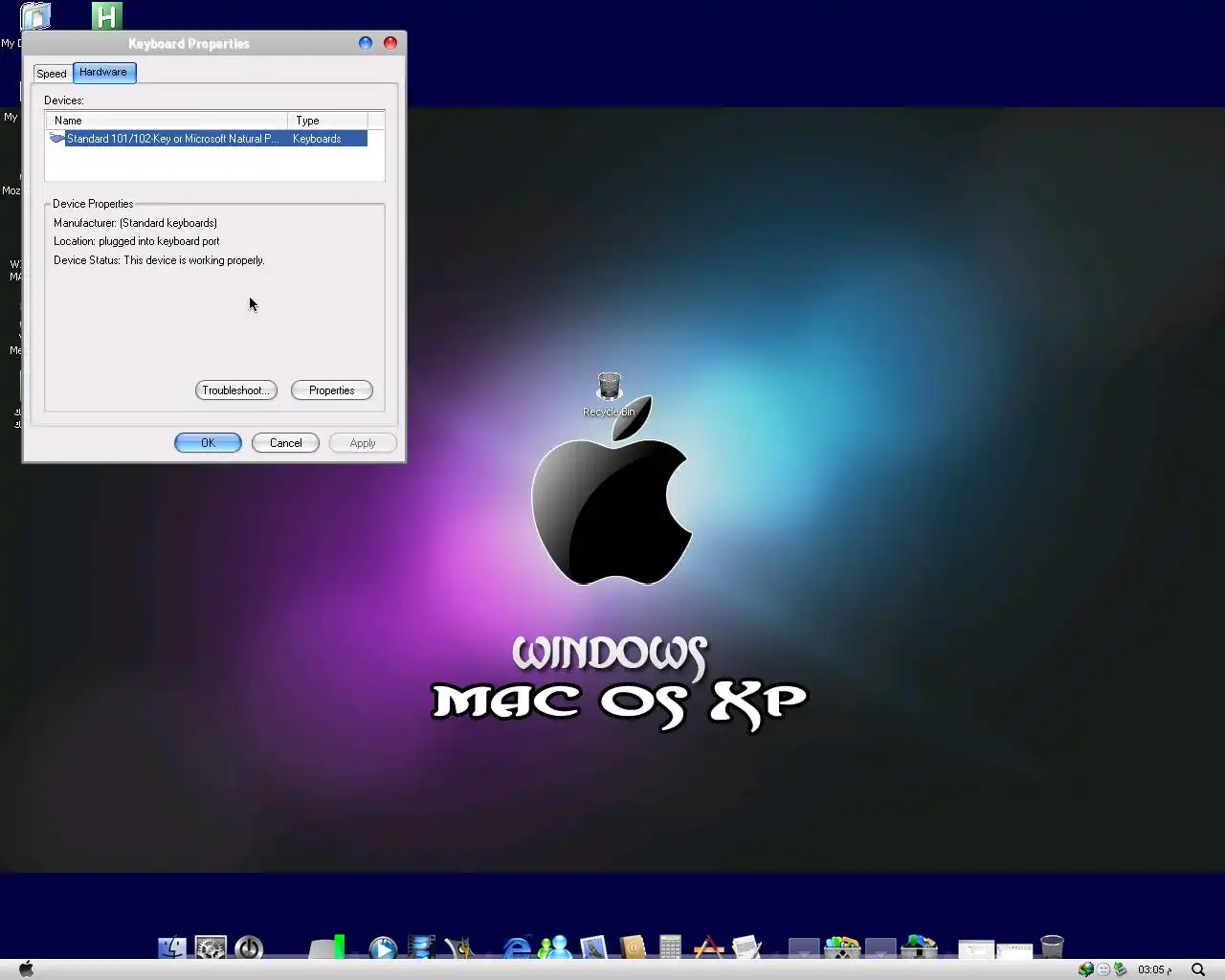Click the round face tray icon
Screen dimensions: 1225x980
(x=1103, y=969)
